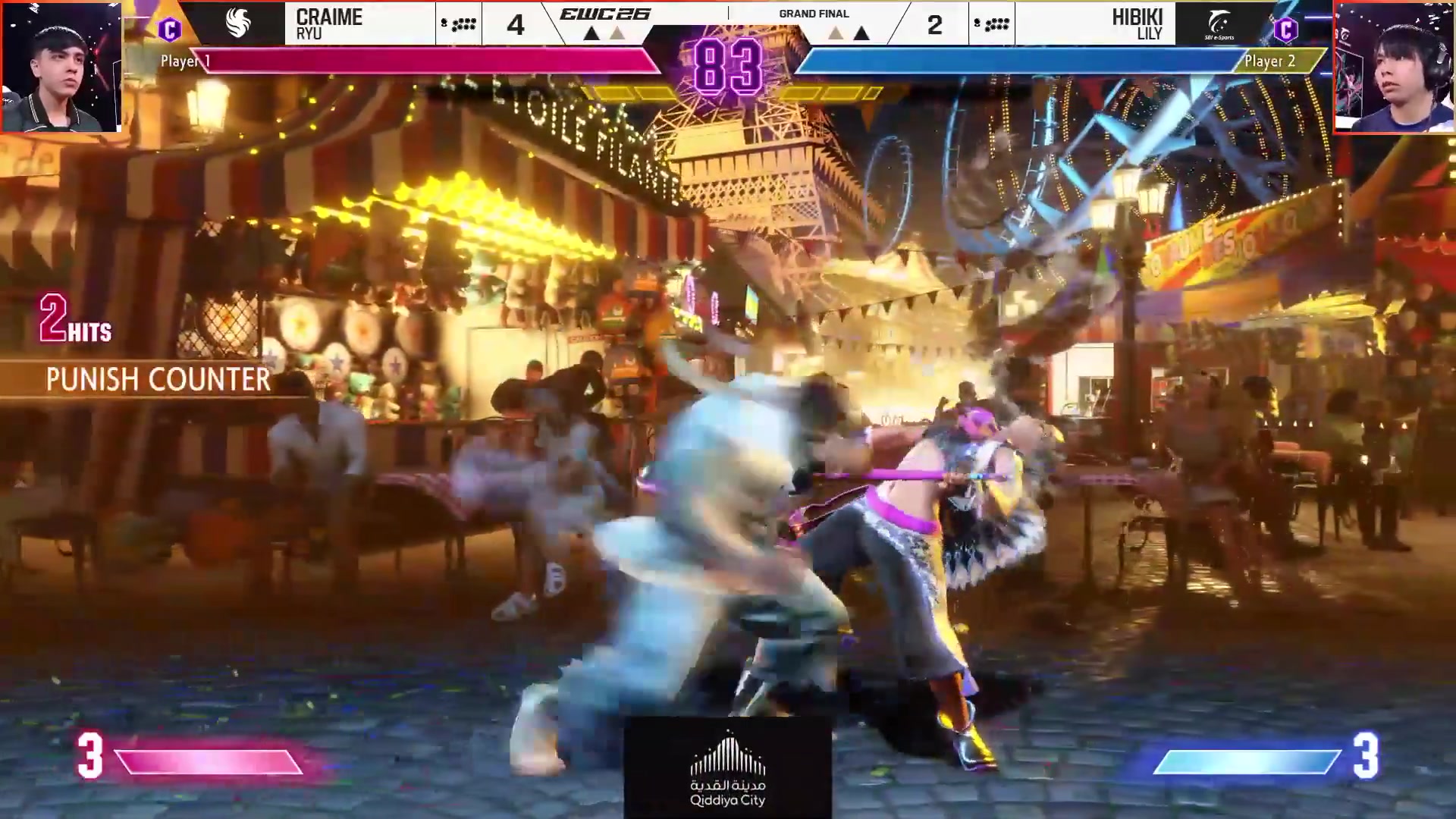Click Player 2's blue health bar

pos(1021,61)
